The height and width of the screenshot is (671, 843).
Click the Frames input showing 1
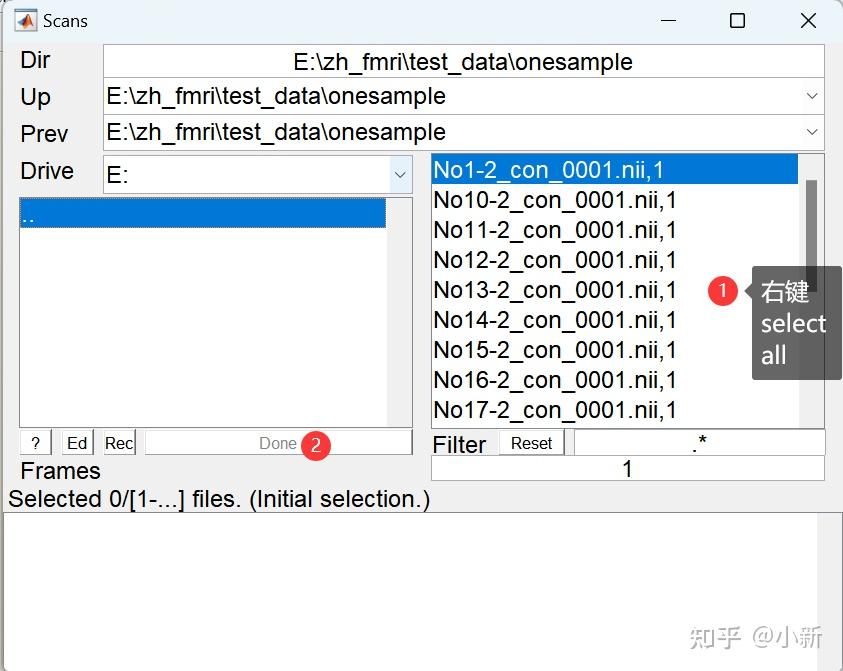pyautogui.click(x=627, y=468)
